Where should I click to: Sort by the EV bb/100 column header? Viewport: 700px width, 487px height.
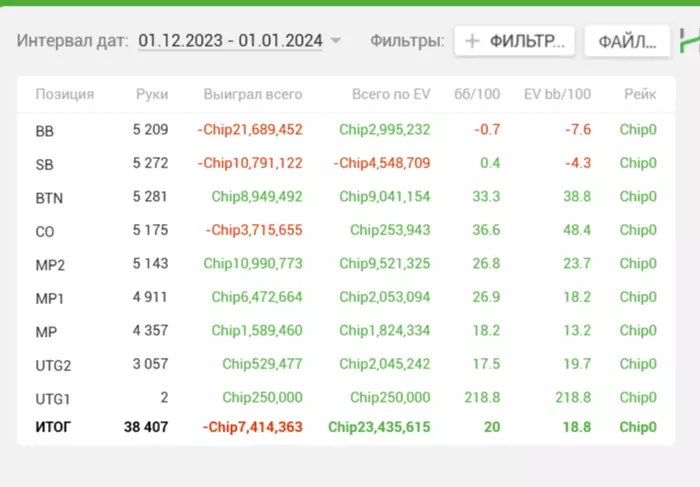557,94
